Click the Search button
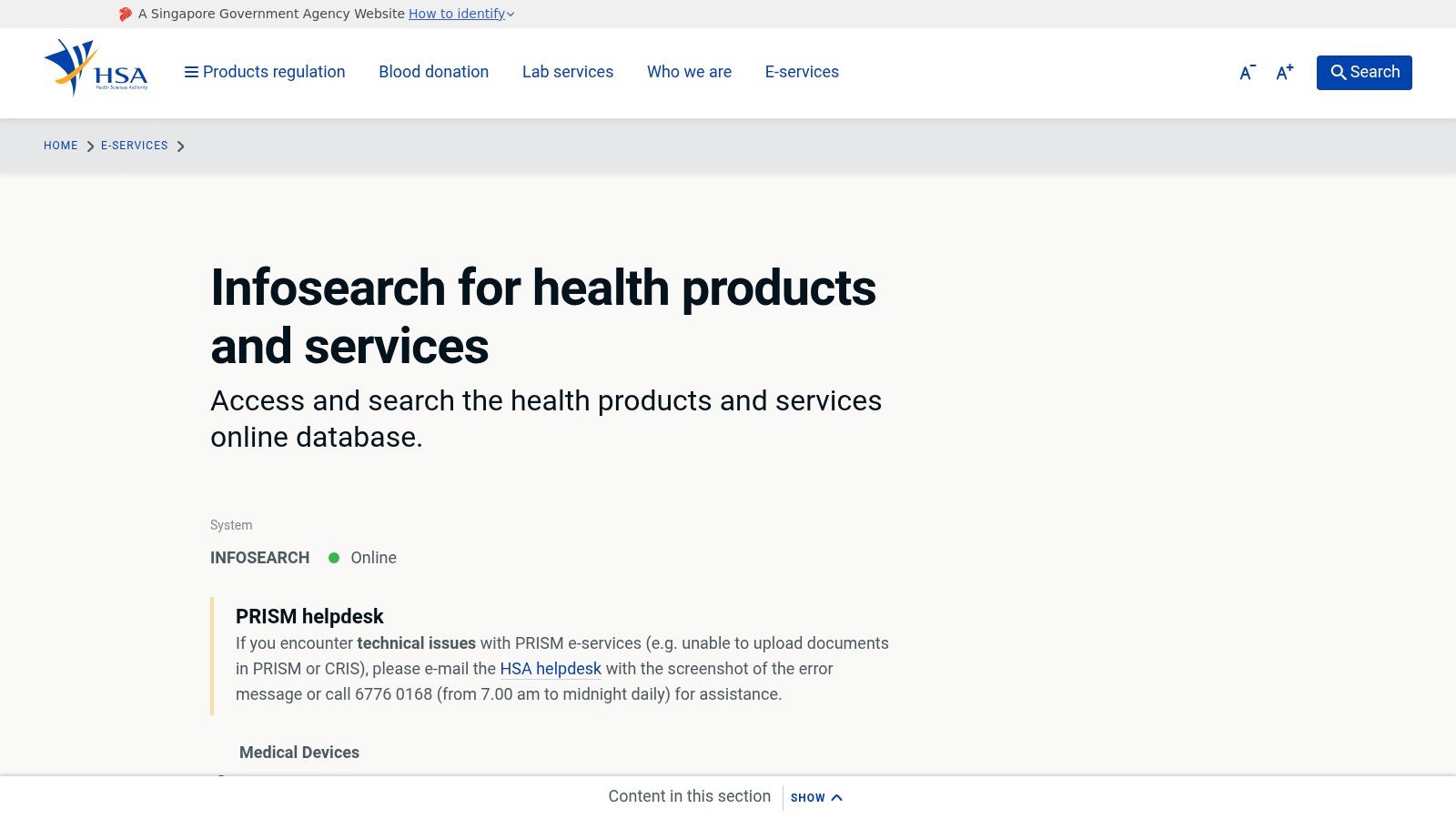 point(1364,73)
